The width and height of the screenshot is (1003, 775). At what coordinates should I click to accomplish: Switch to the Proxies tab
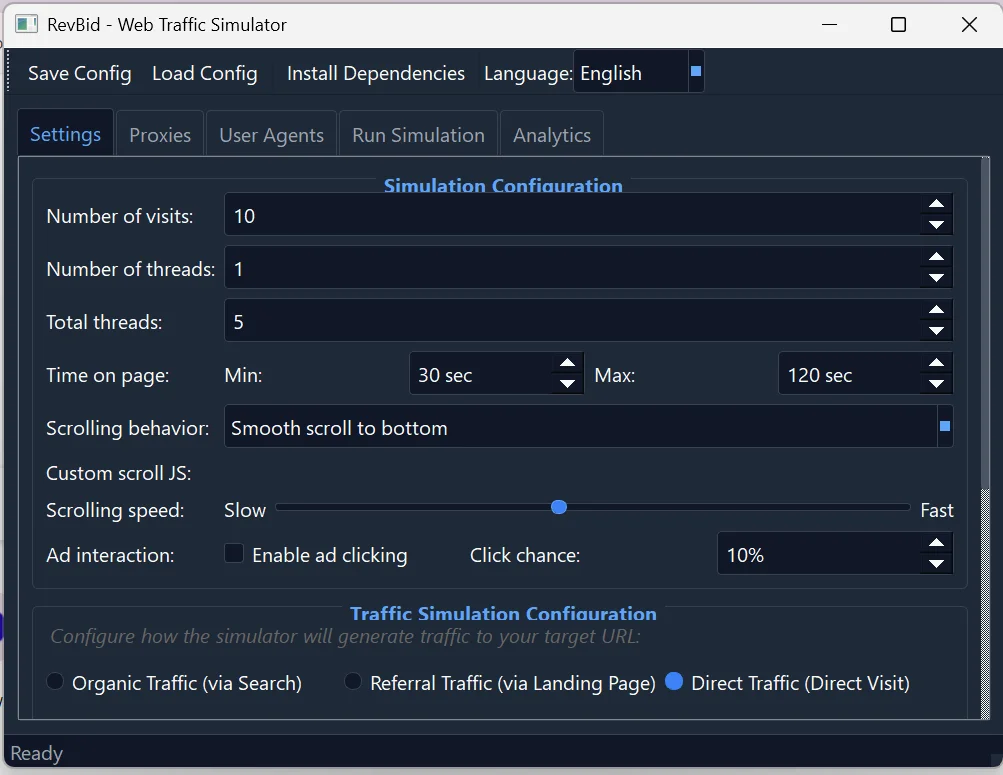160,135
